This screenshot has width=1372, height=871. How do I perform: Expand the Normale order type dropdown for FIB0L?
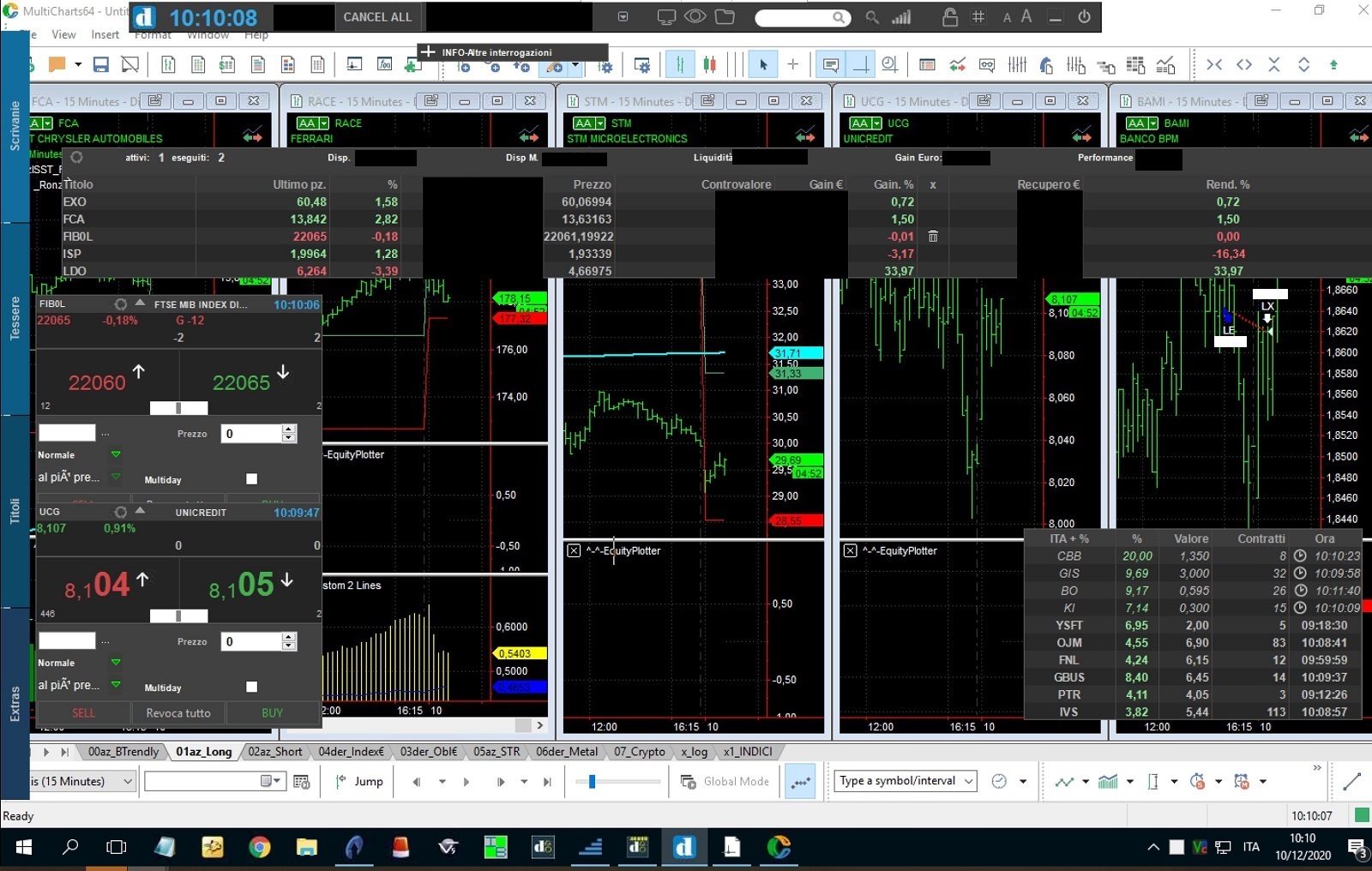116,454
